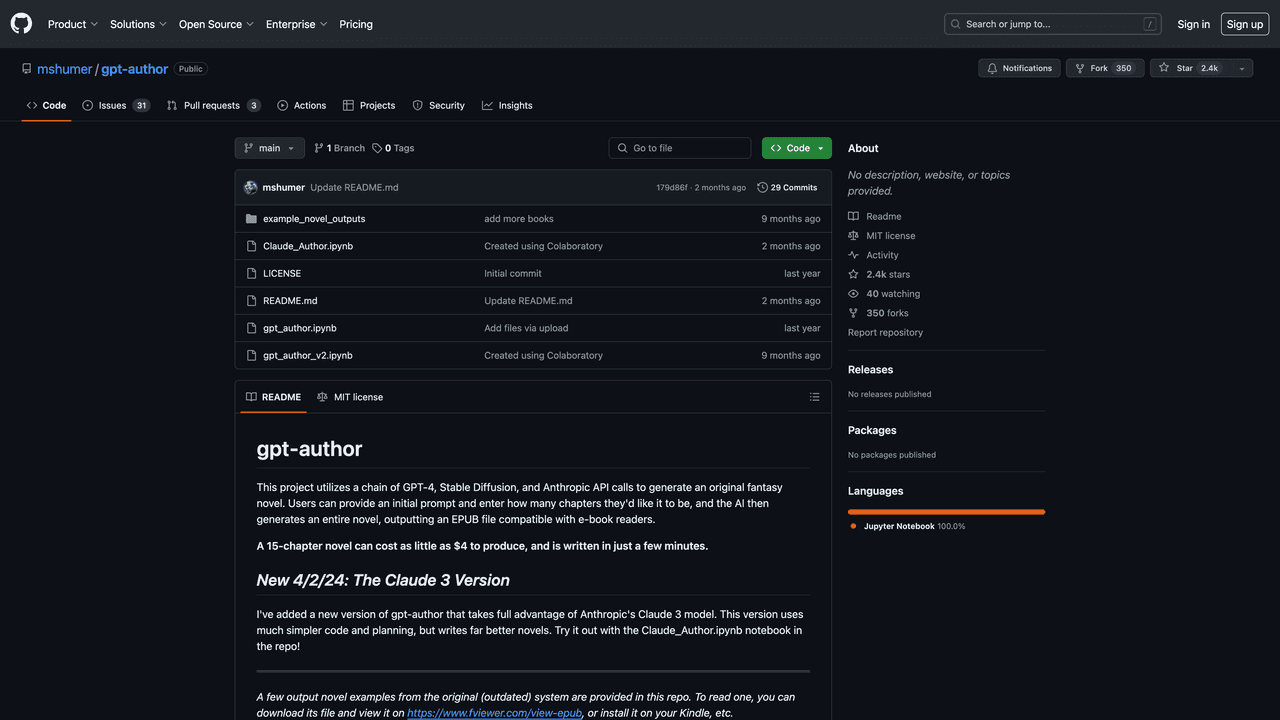Open the main branch selector
Viewport: 1280px width, 720px height.
click(269, 148)
